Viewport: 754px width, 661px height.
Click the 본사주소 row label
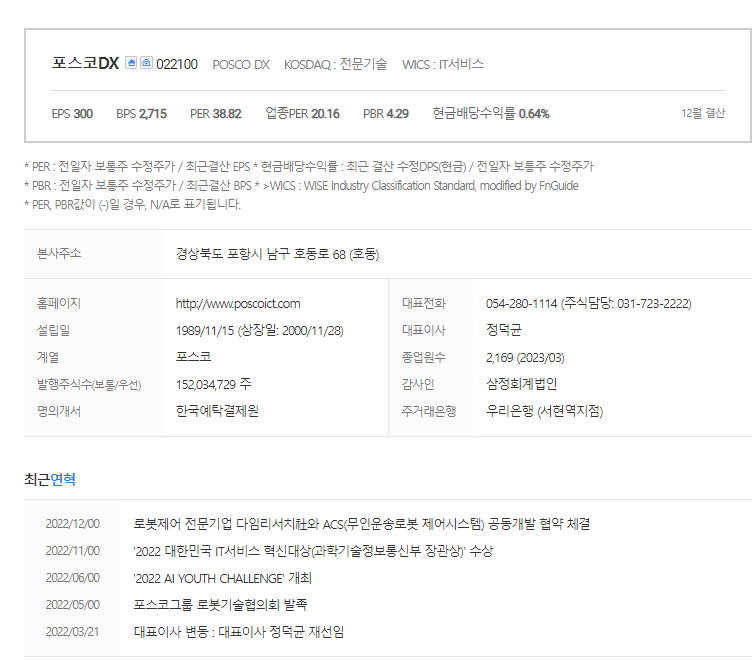(59, 253)
